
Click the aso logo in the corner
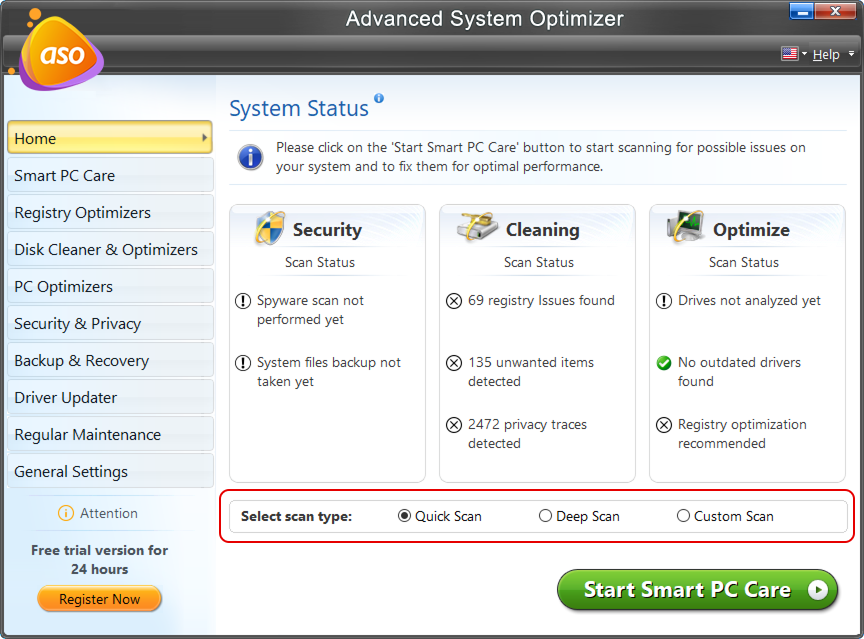[x=58, y=55]
